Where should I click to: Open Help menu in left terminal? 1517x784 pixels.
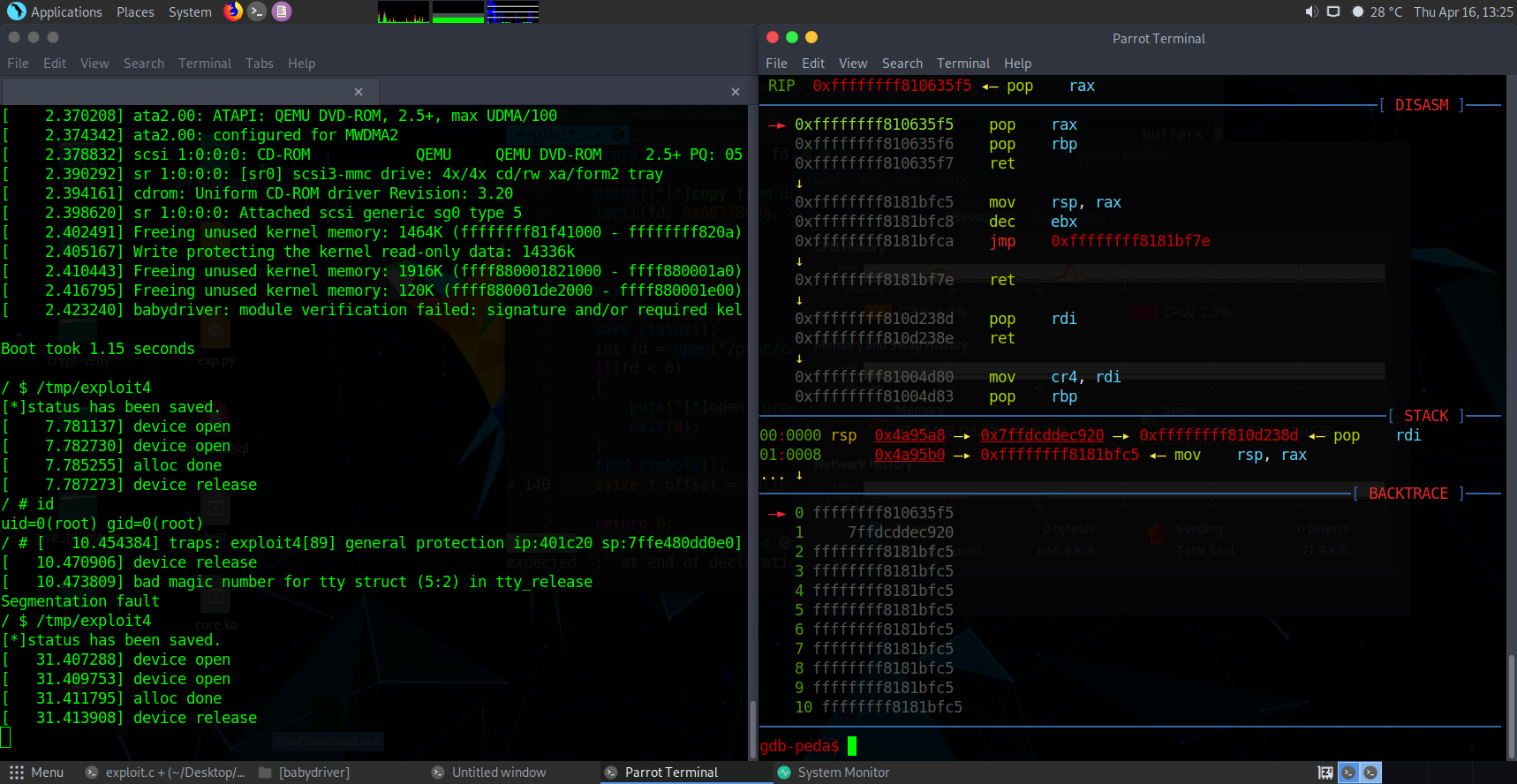[x=301, y=64]
